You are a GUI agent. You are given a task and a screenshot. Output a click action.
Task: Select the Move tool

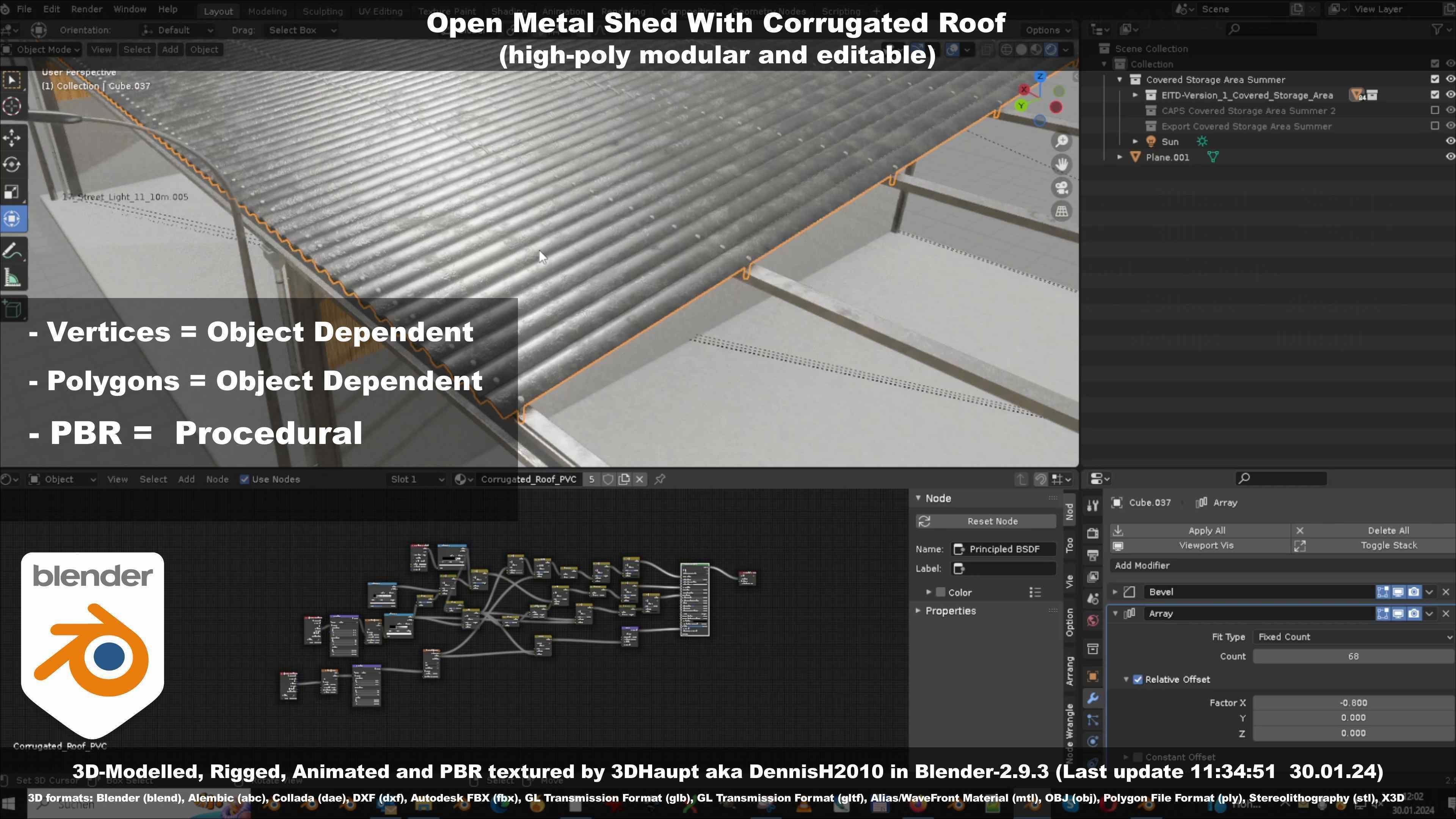(x=13, y=137)
